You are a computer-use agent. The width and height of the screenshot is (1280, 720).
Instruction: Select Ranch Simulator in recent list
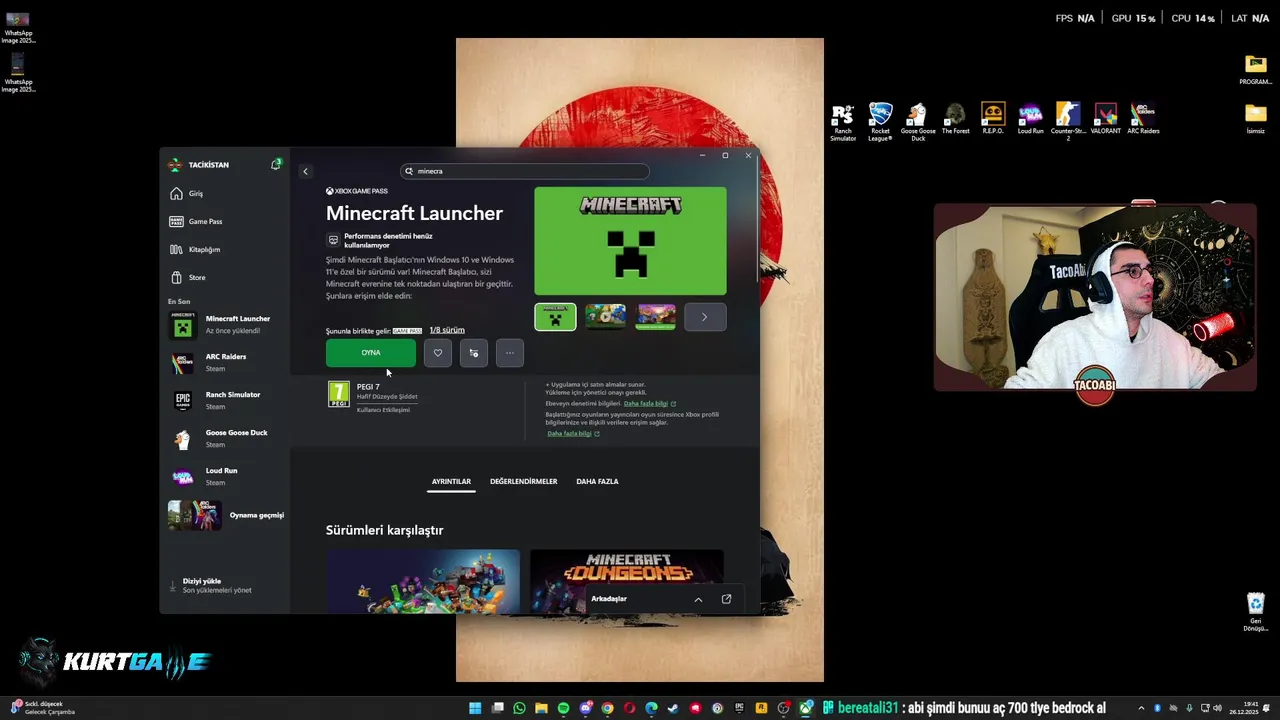[x=226, y=401]
